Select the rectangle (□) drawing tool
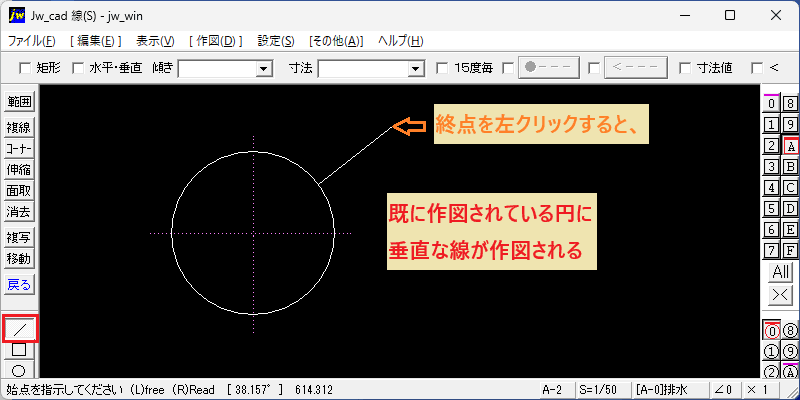 pos(19,350)
